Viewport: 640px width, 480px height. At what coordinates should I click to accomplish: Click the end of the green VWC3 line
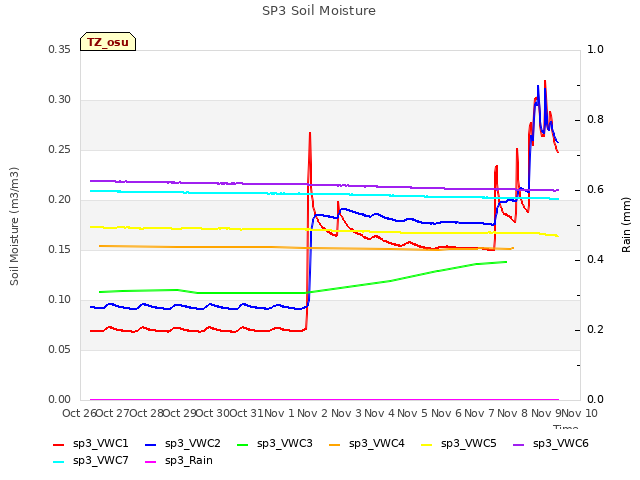pos(506,262)
